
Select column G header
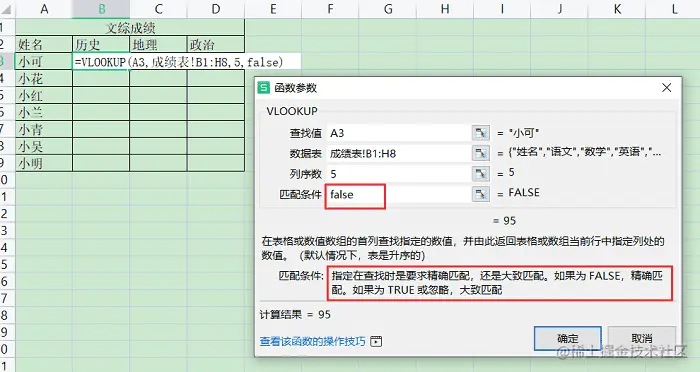[388, 9]
